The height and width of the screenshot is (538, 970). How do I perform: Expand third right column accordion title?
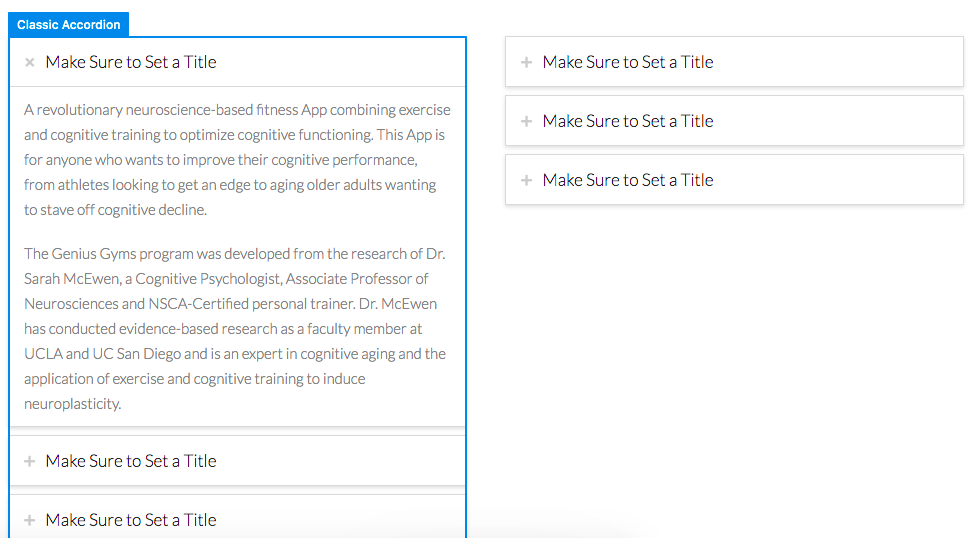[x=734, y=179]
